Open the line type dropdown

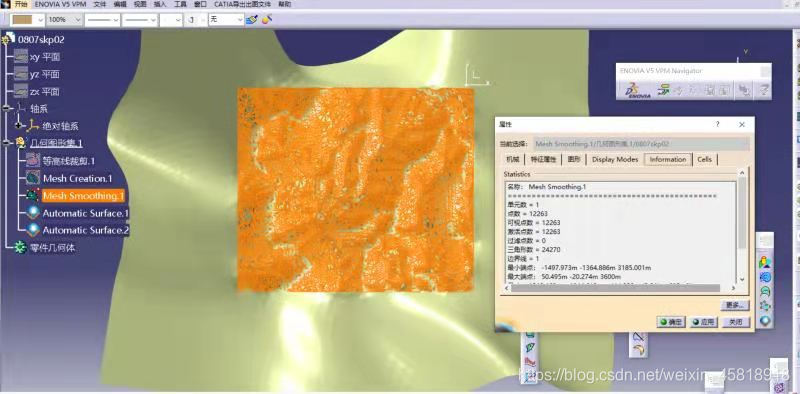(x=140, y=19)
